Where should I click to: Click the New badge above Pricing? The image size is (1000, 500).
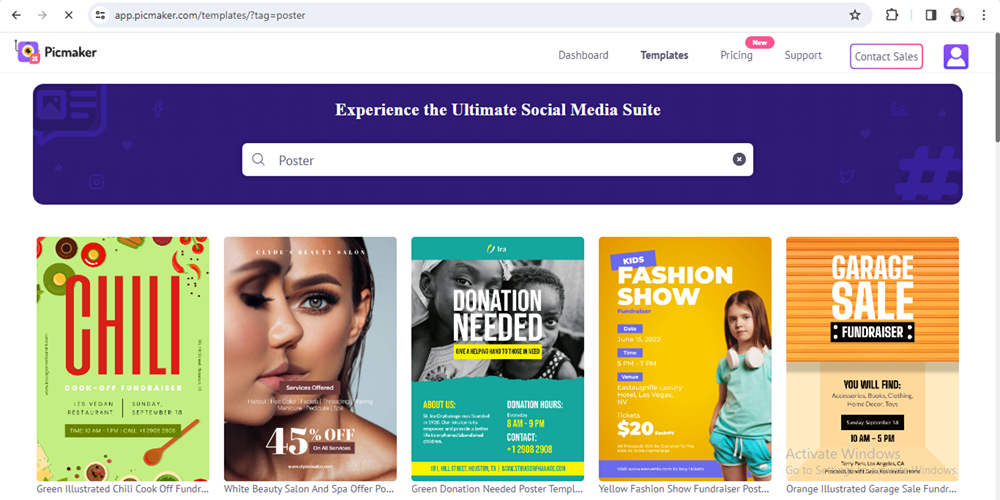click(760, 42)
